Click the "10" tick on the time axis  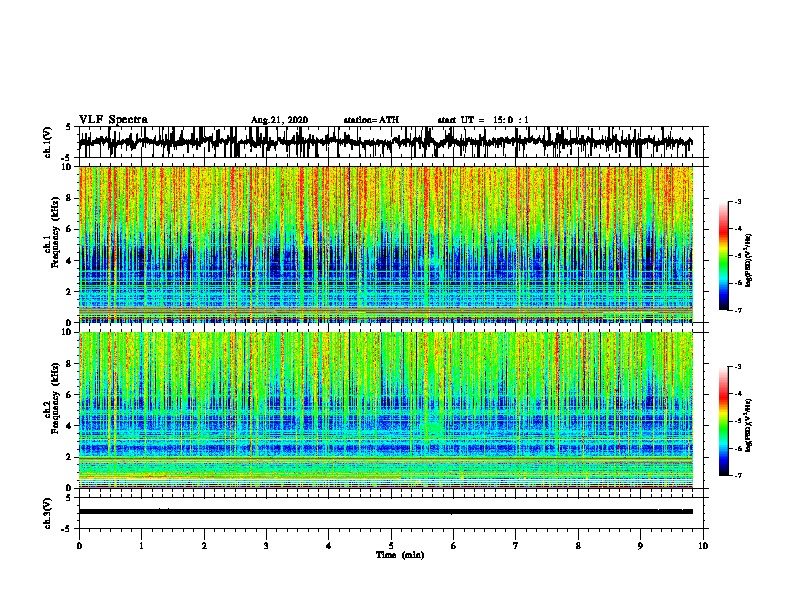click(703, 545)
